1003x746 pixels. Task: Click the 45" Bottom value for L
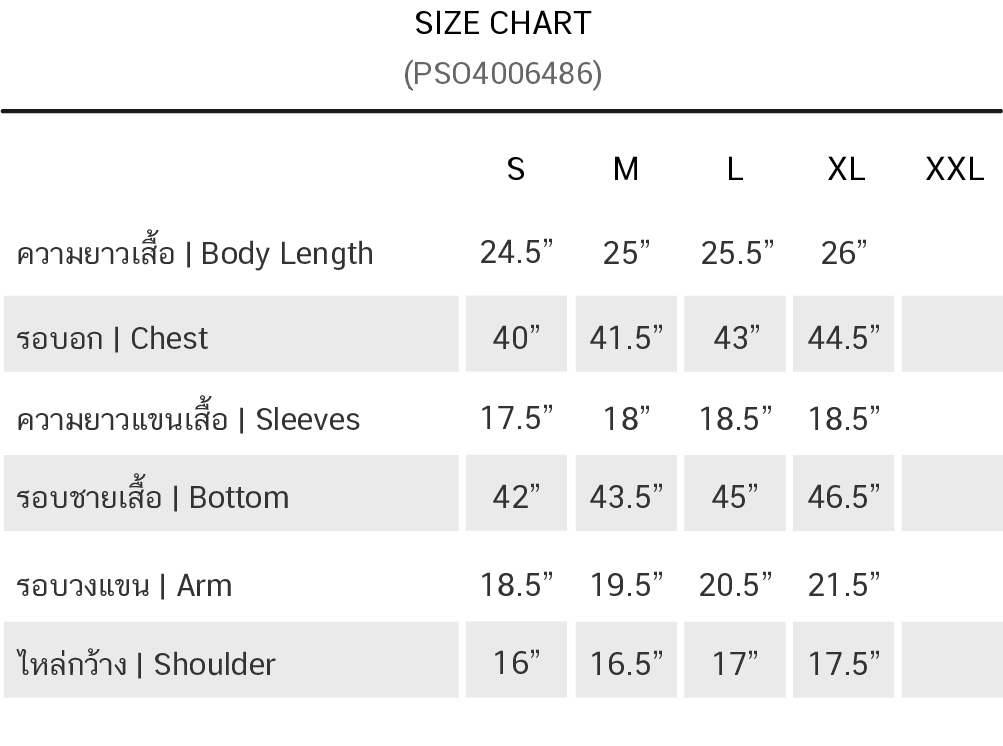pyautogui.click(x=736, y=497)
